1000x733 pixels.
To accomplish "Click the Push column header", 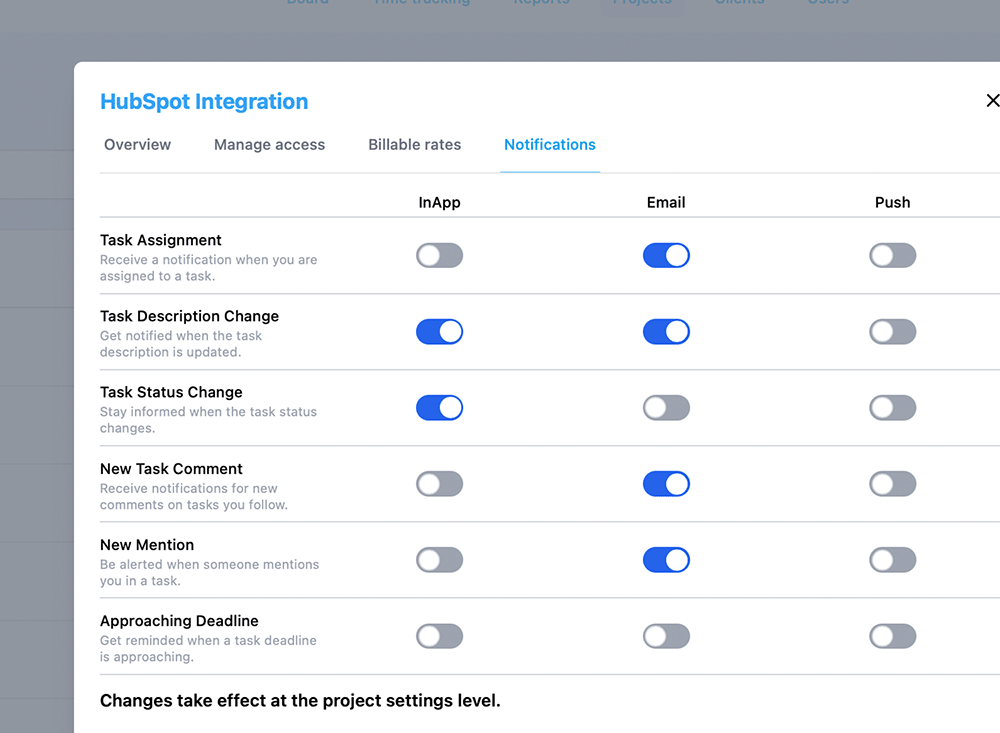I will click(892, 202).
